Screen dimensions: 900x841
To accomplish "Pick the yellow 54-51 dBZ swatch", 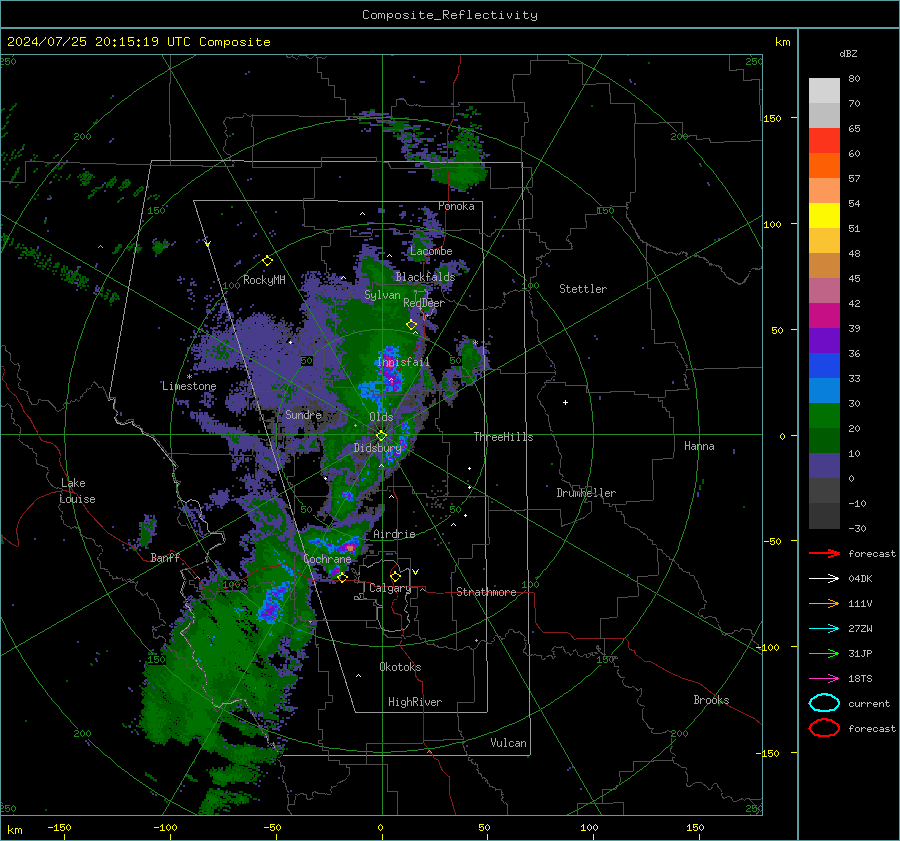I will 824,216.
